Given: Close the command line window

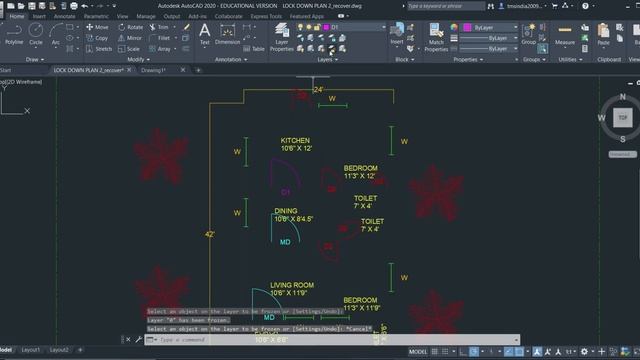Looking at the screenshot, I should [128, 340].
